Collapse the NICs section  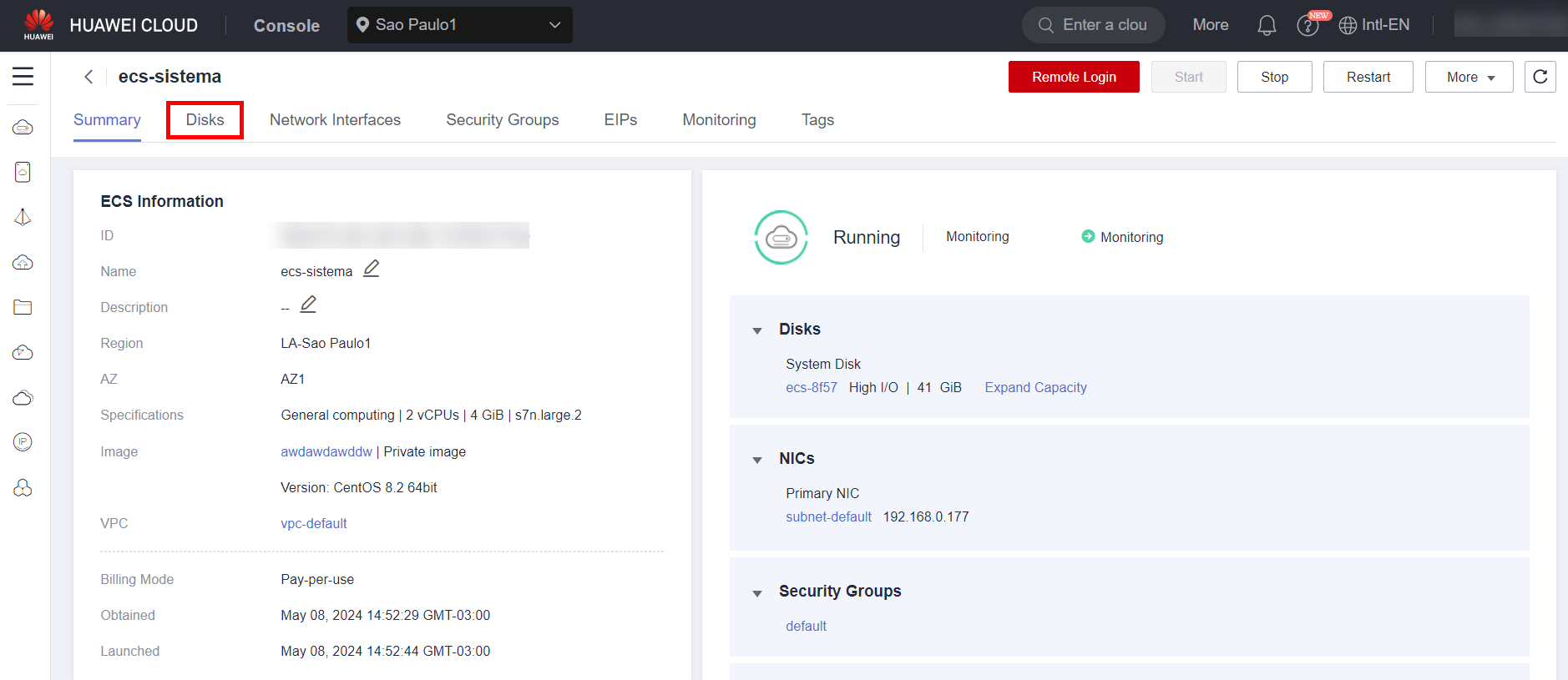pos(757,460)
